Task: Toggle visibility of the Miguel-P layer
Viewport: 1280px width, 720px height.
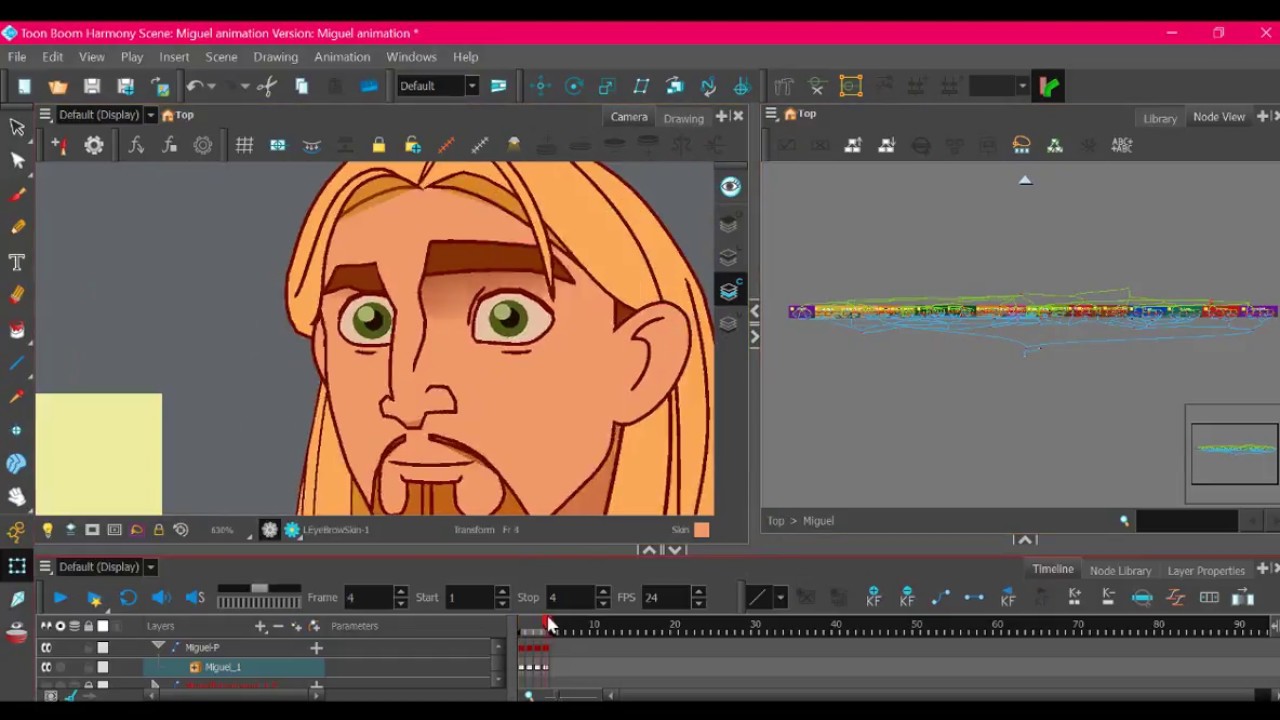Action: [x=46, y=648]
